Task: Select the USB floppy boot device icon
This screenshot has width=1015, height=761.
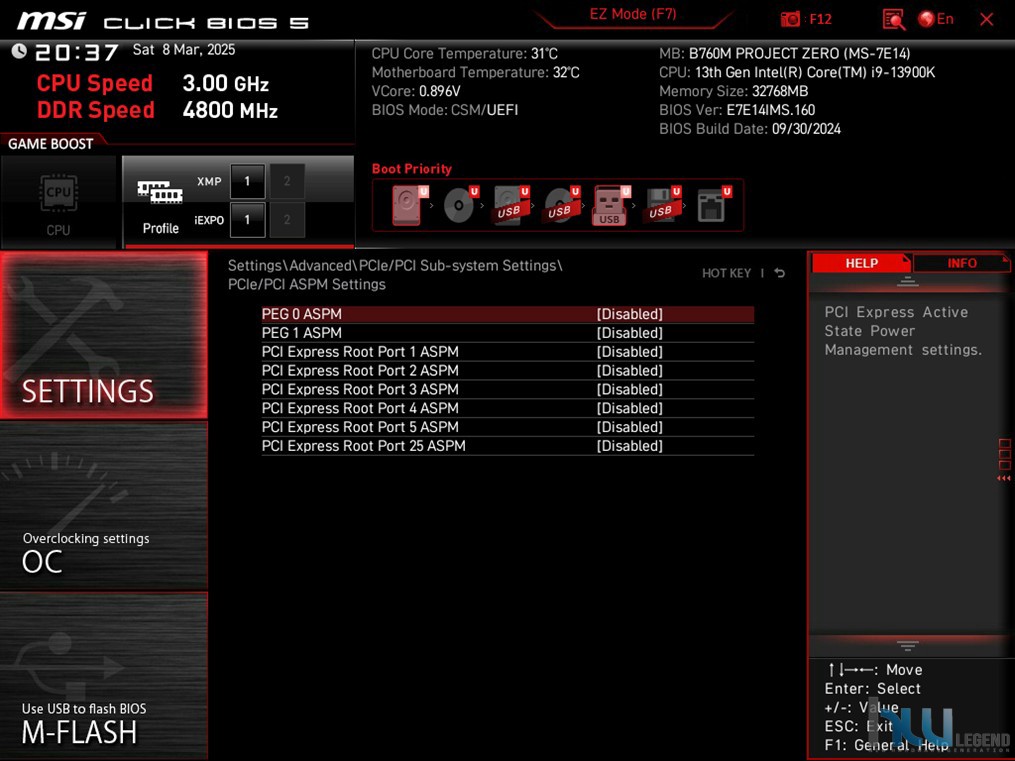Action: 662,205
